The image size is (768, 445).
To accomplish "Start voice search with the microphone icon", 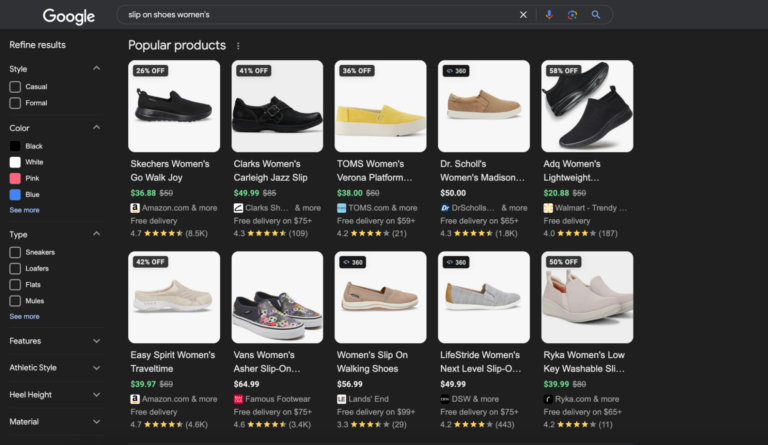I will coord(549,15).
